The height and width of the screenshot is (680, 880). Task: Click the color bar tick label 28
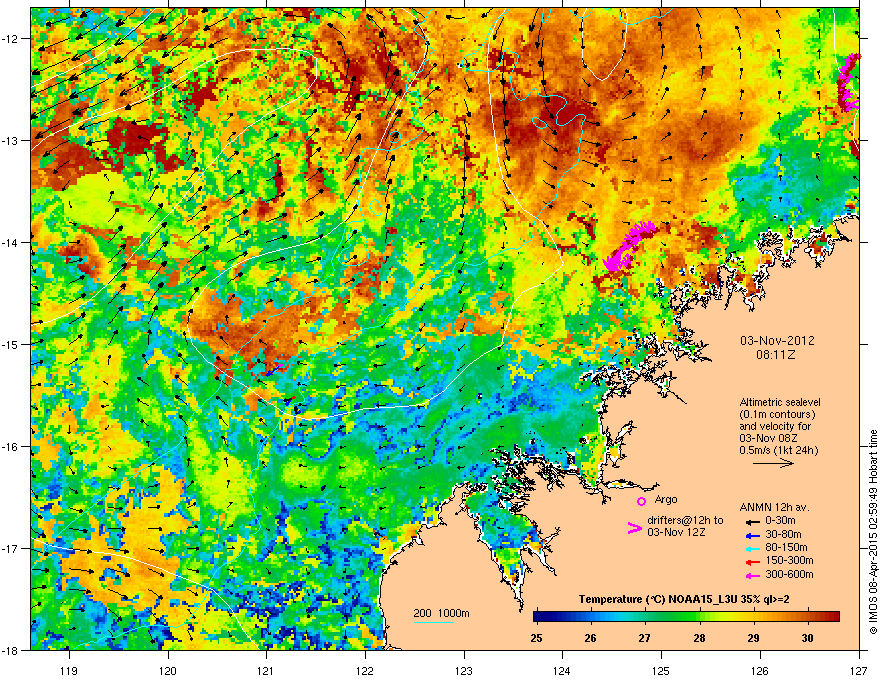pos(699,638)
